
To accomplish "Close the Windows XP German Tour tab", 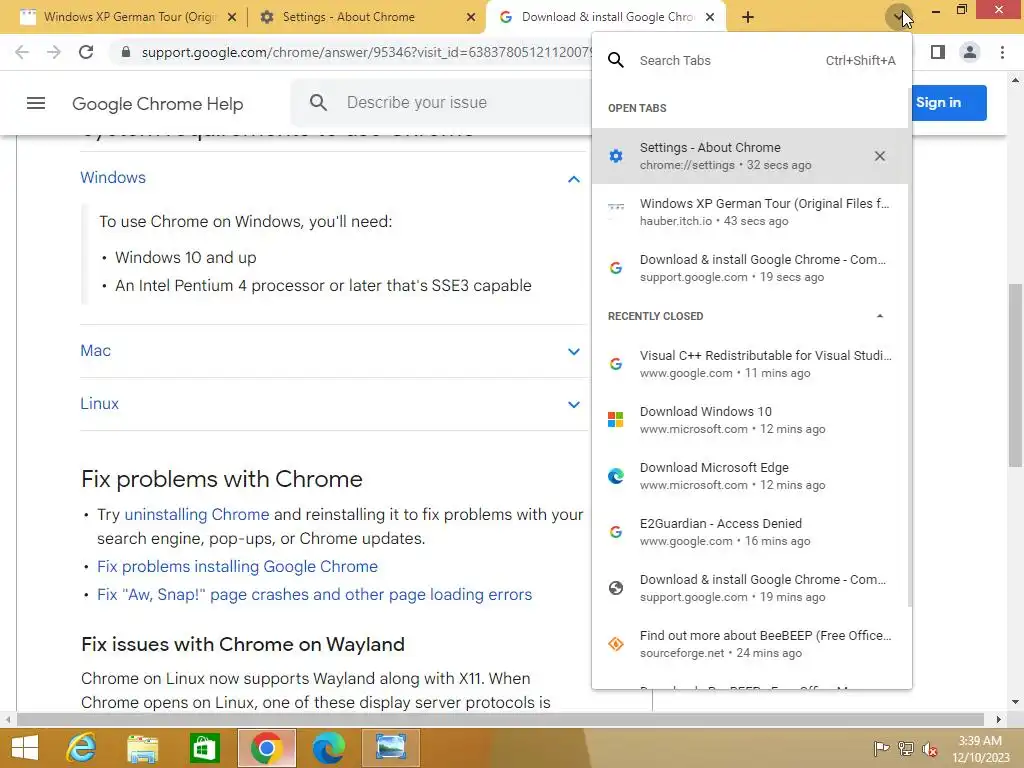I will (232, 18).
